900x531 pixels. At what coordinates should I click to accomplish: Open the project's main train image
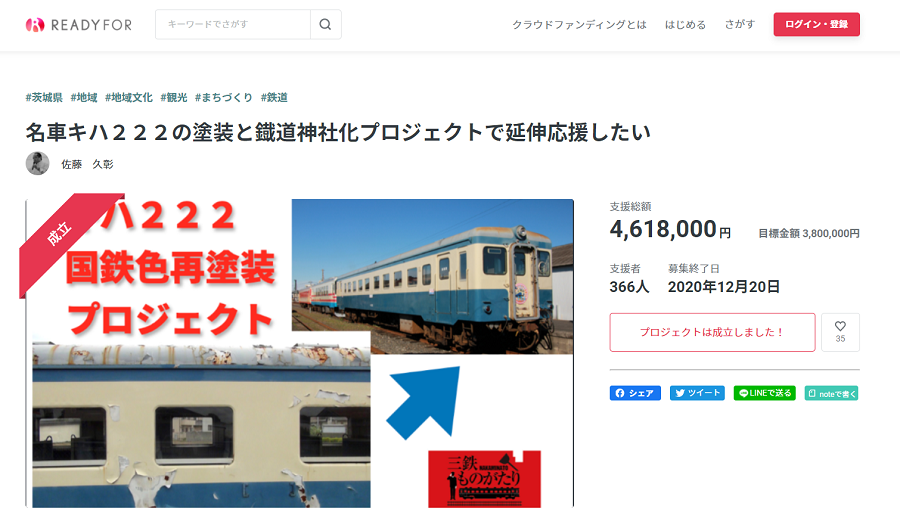[300, 353]
